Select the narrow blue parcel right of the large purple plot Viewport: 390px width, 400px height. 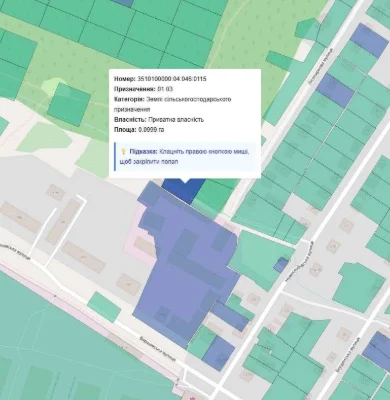(x=229, y=316)
